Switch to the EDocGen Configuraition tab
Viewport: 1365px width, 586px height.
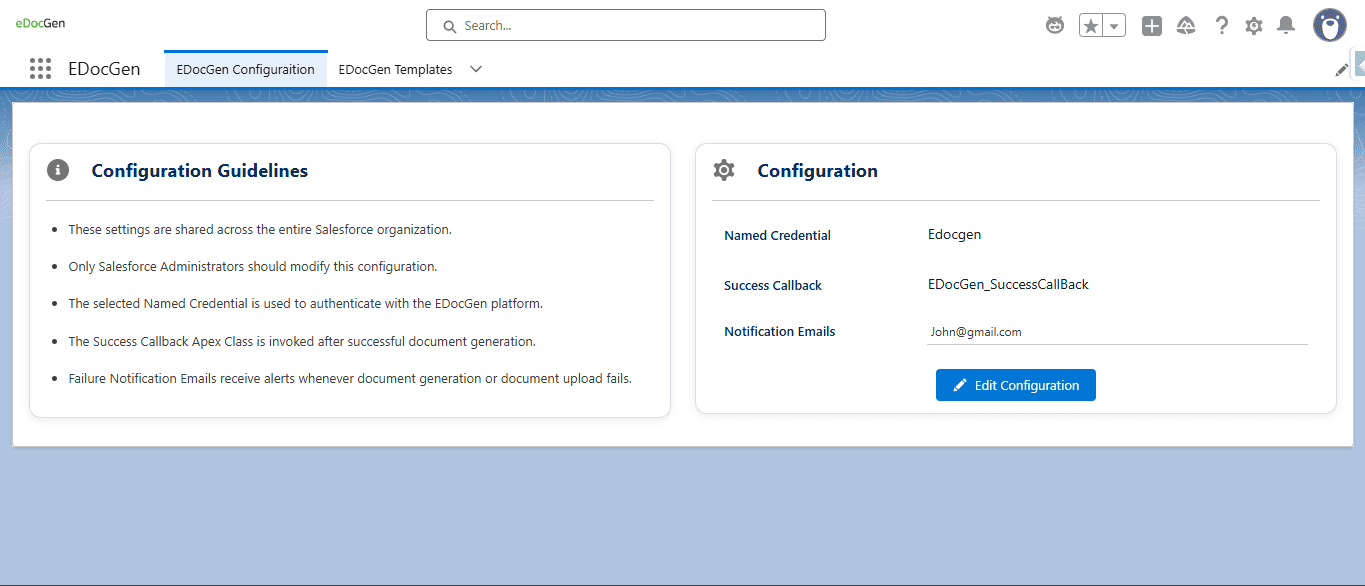pyautogui.click(x=246, y=69)
